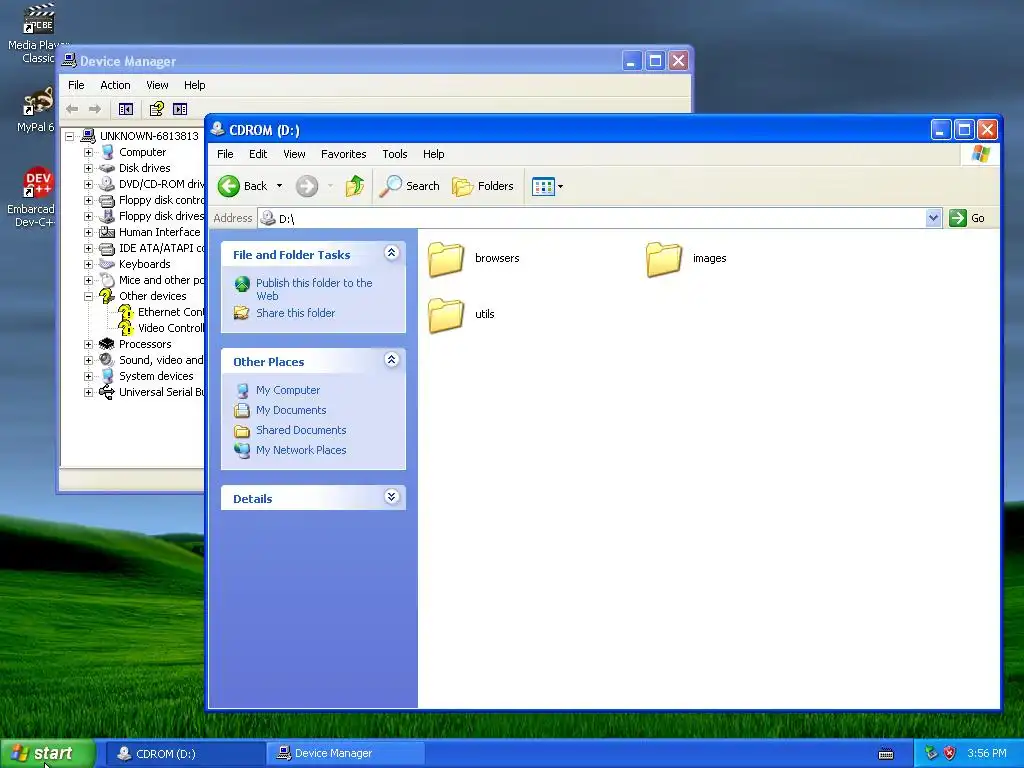Click Device Manager scan hardware toolbar icon
The width and height of the screenshot is (1024, 768).
click(180, 109)
